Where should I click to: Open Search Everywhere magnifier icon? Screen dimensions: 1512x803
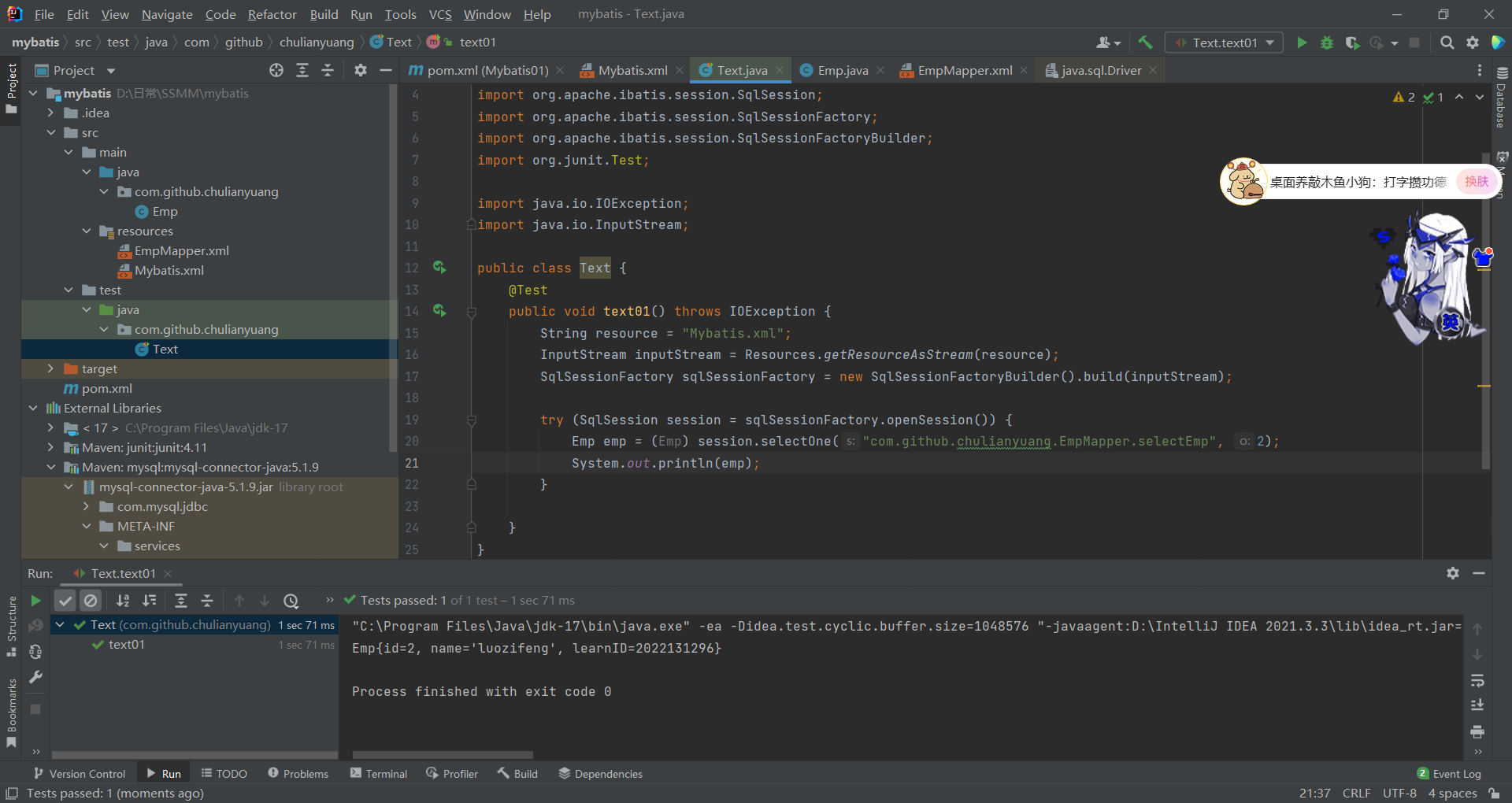[x=1447, y=43]
